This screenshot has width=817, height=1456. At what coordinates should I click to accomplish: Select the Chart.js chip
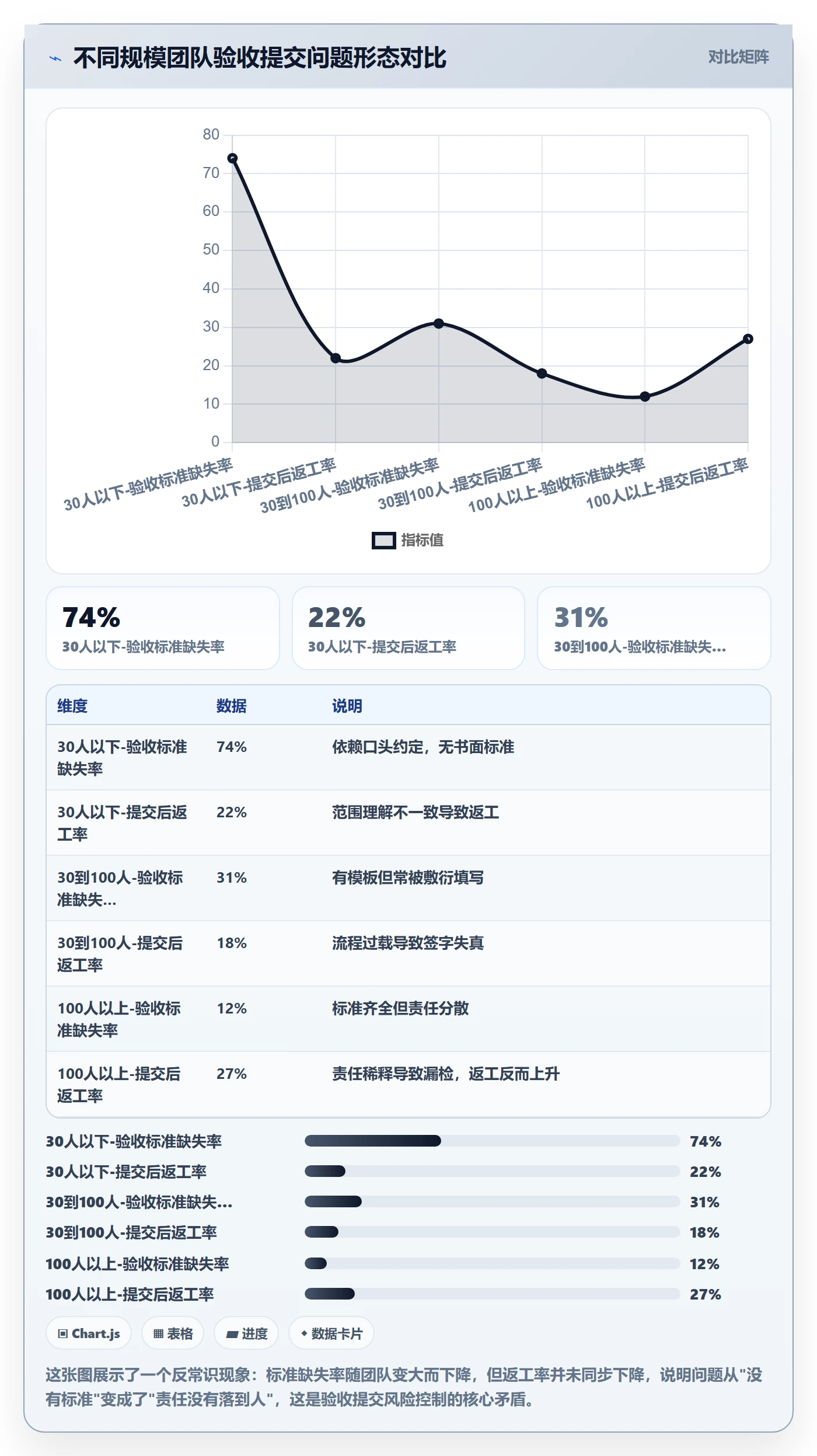89,1333
